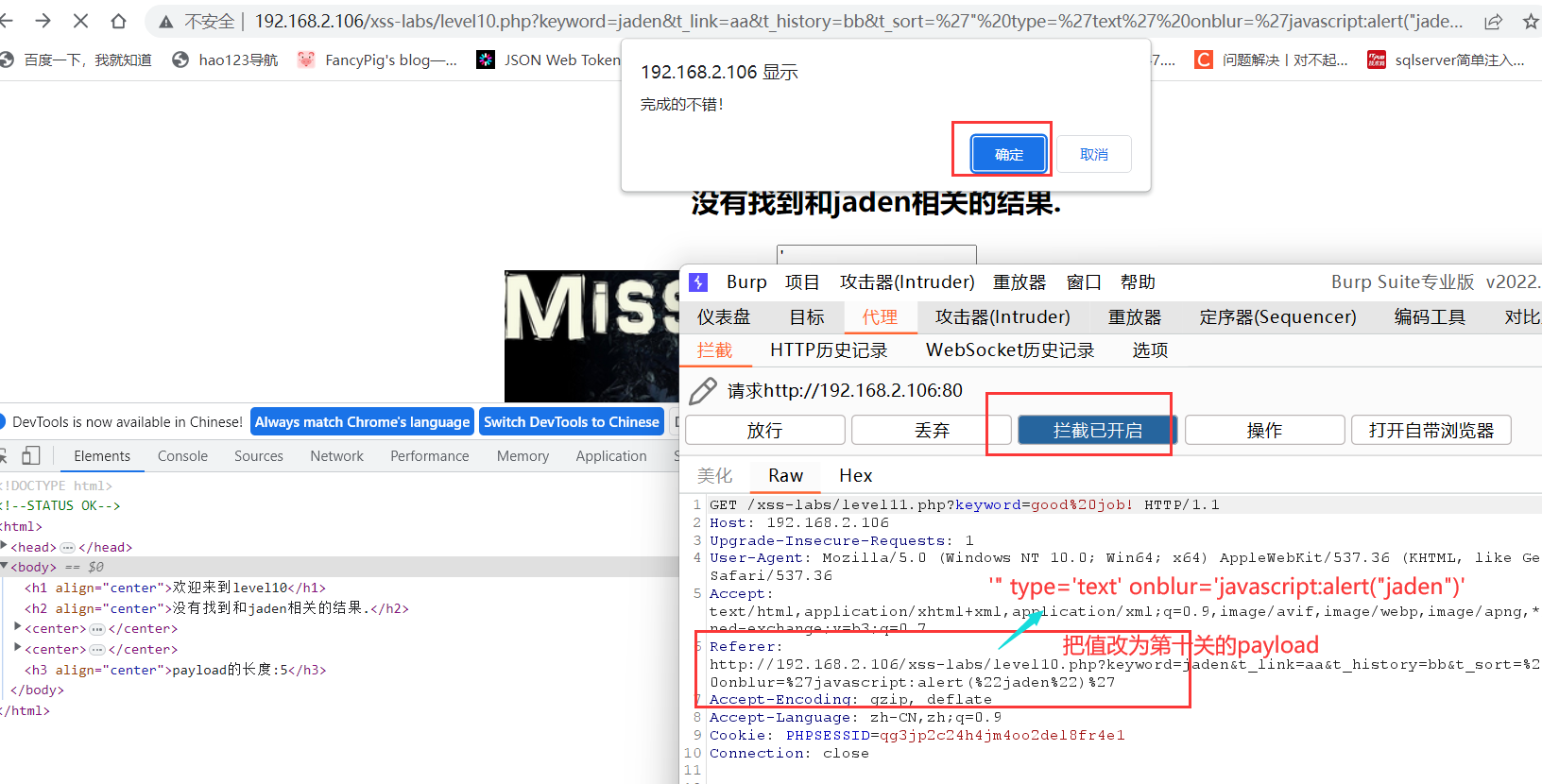Click the Burp Suite logo icon
This screenshot has width=1542, height=784.
(x=698, y=282)
